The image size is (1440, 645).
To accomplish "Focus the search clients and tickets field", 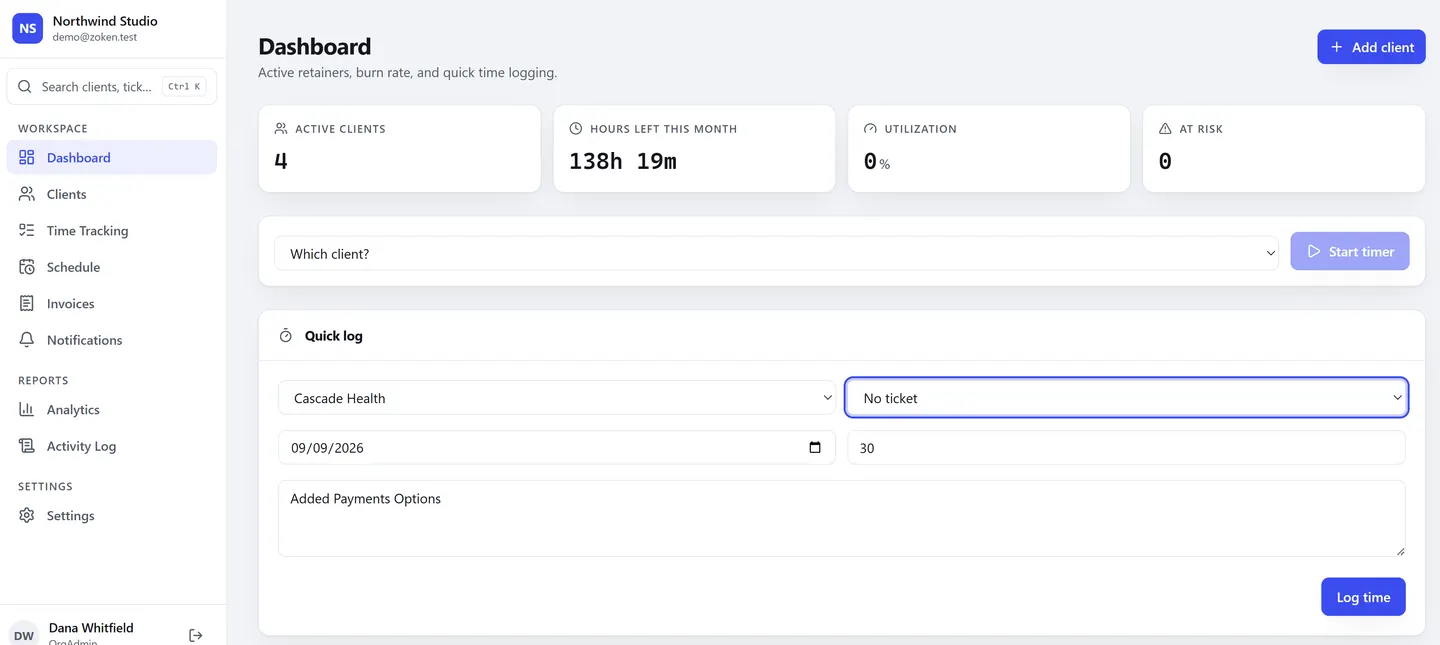I will tap(112, 87).
